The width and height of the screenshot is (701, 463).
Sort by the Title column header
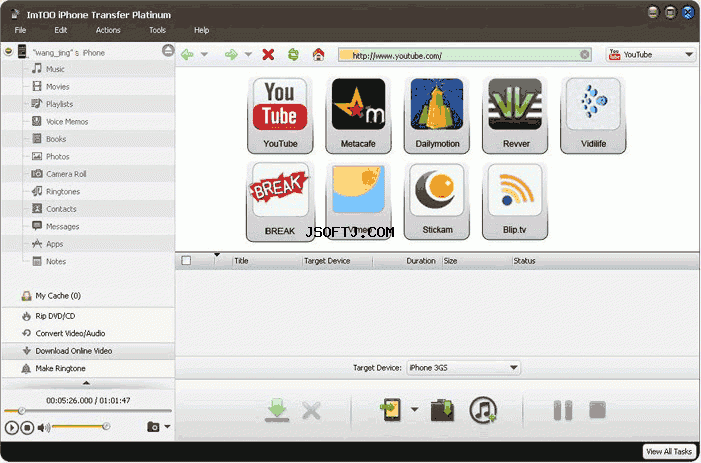click(x=267, y=261)
